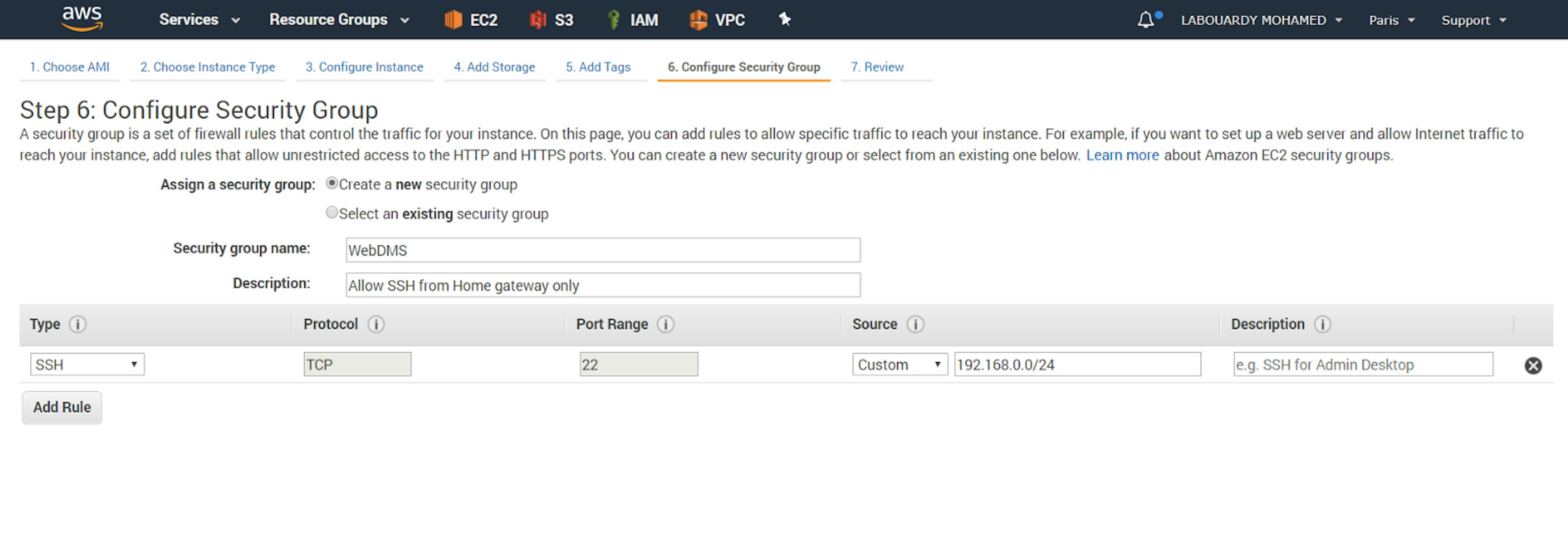Remove the SSH rule with X icon

1533,365
